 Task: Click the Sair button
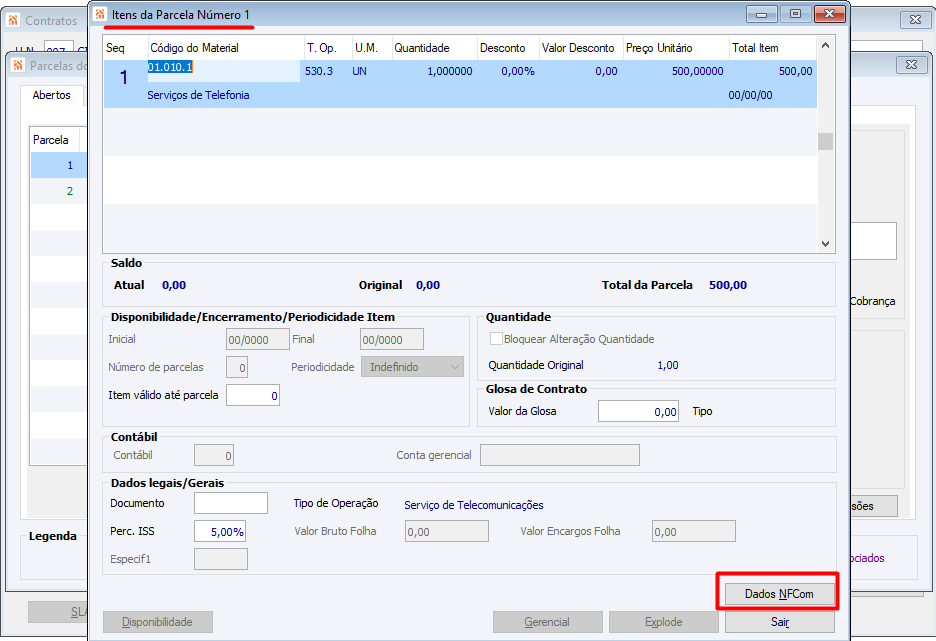(780, 622)
